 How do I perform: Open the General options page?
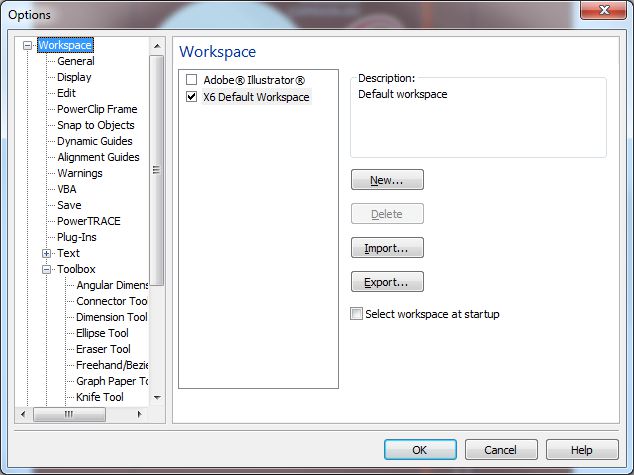pos(76,61)
